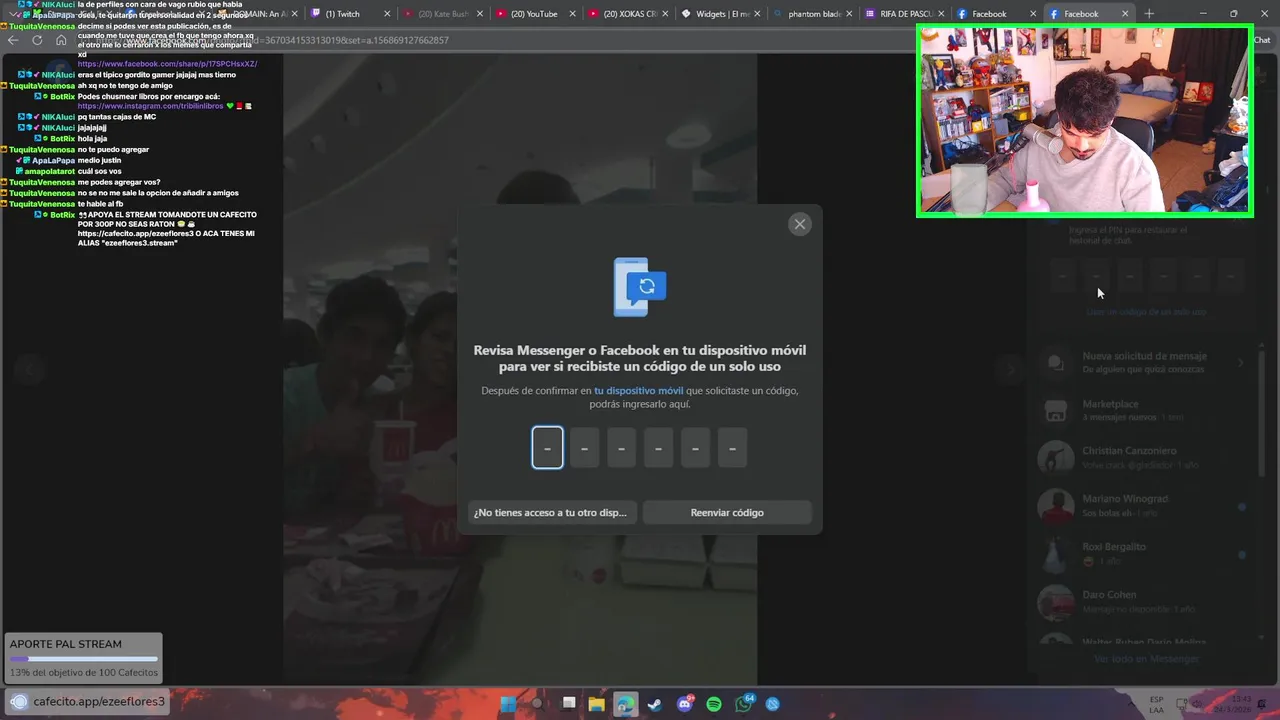The width and height of the screenshot is (1280, 720).
Task: Open chat with Roxi Bergalito
Action: pos(1144,553)
